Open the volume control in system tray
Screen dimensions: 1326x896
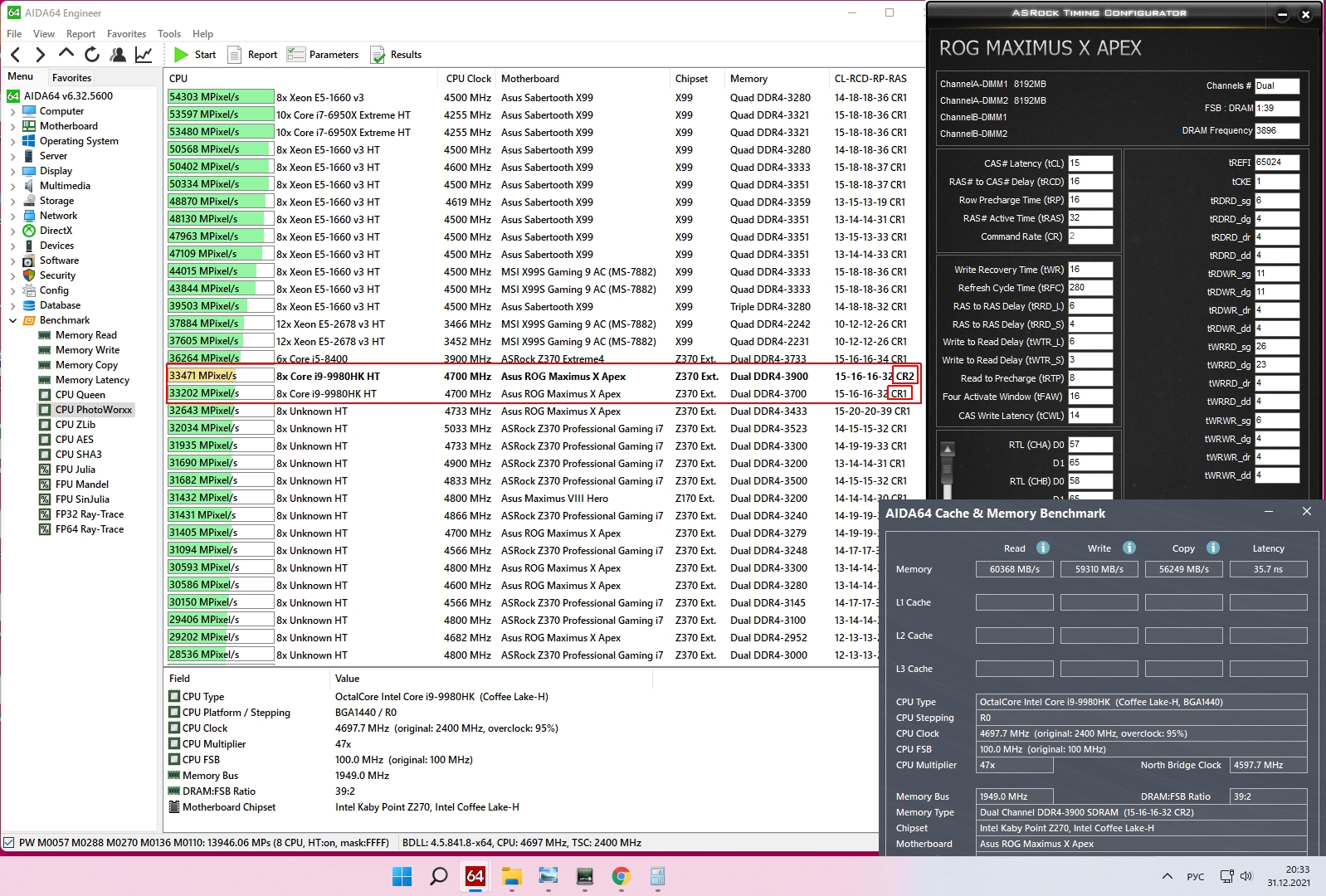click(x=1246, y=876)
